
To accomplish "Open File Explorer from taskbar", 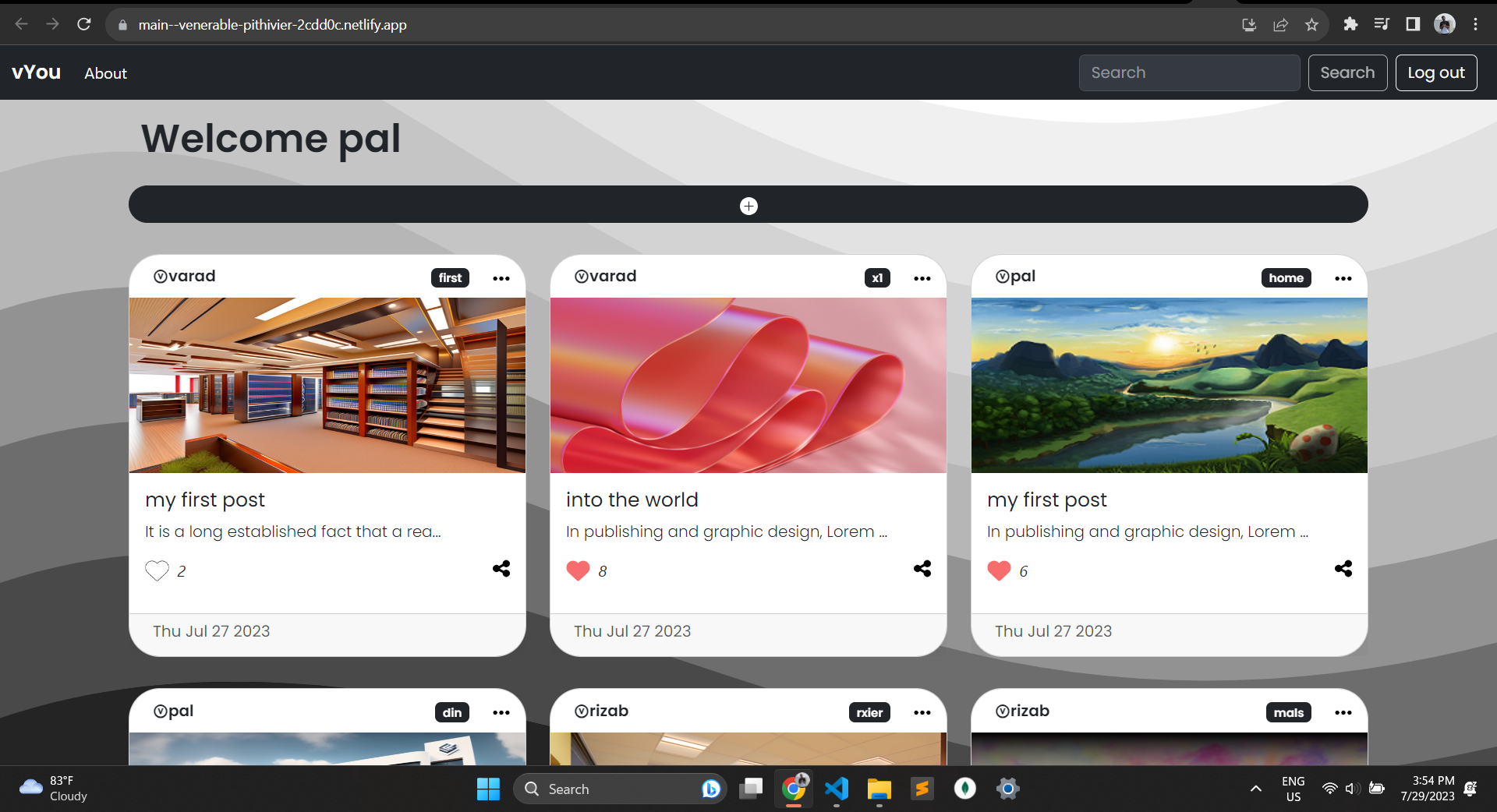I will coord(879,789).
